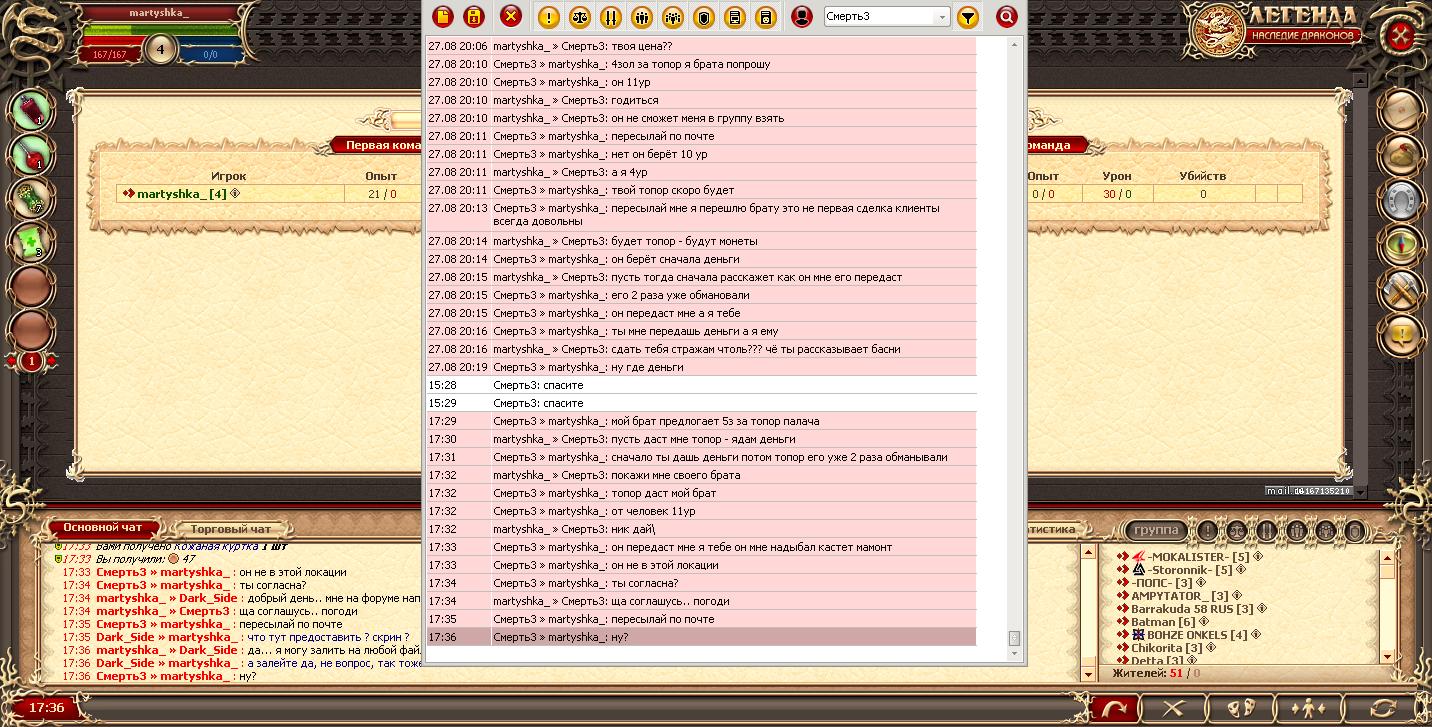Screen dimensions: 1432x727
Task: Toggle the exclamation mark filter in the log toolbar
Action: tap(548, 16)
